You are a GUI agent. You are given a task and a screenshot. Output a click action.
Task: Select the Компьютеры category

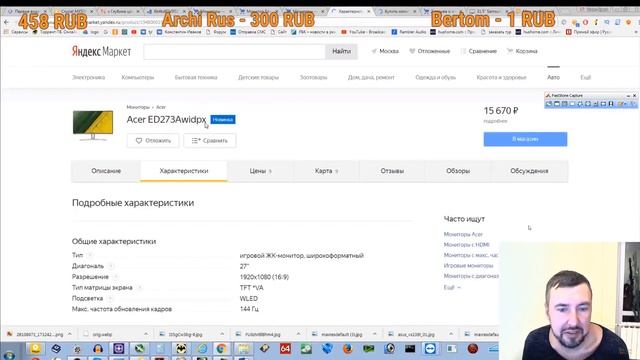click(138, 77)
